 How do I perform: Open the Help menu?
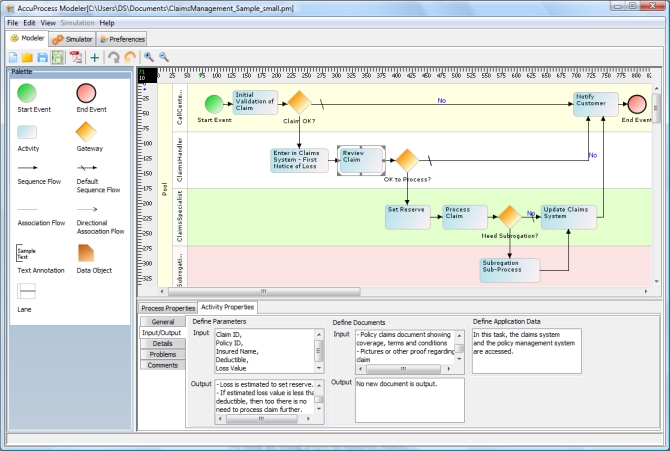107,23
